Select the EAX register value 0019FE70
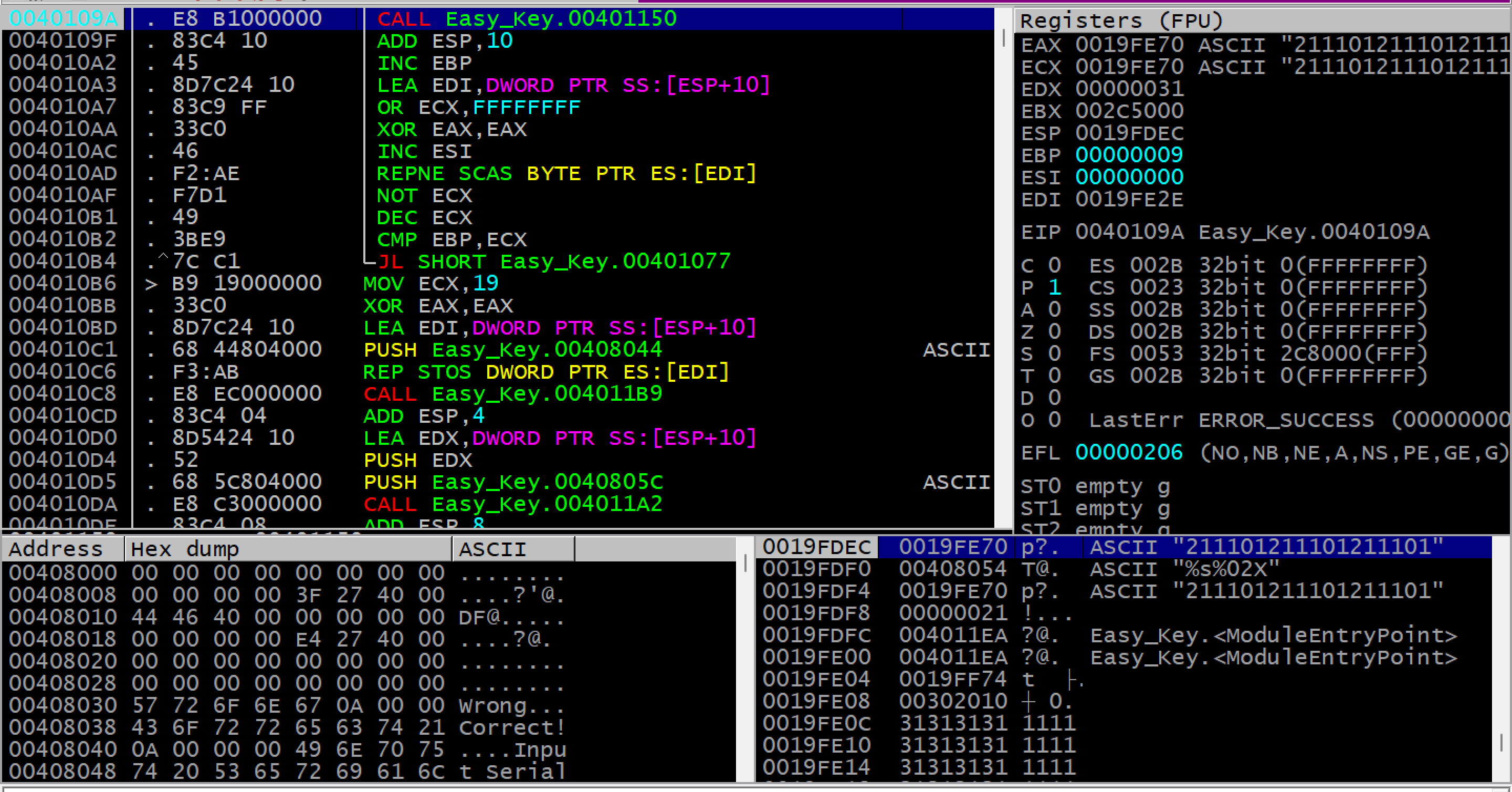This screenshot has width=1512, height=792. coord(1129,45)
